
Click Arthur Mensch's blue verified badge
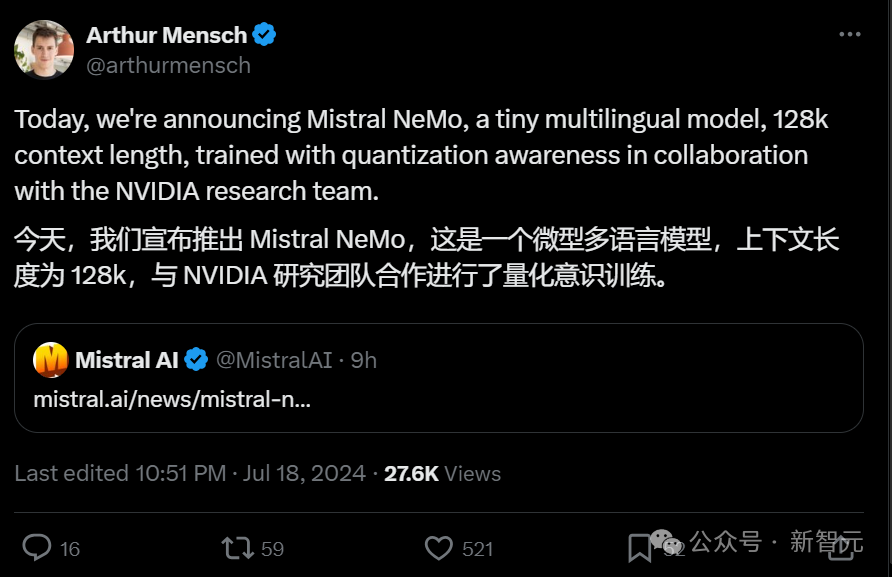point(265,35)
